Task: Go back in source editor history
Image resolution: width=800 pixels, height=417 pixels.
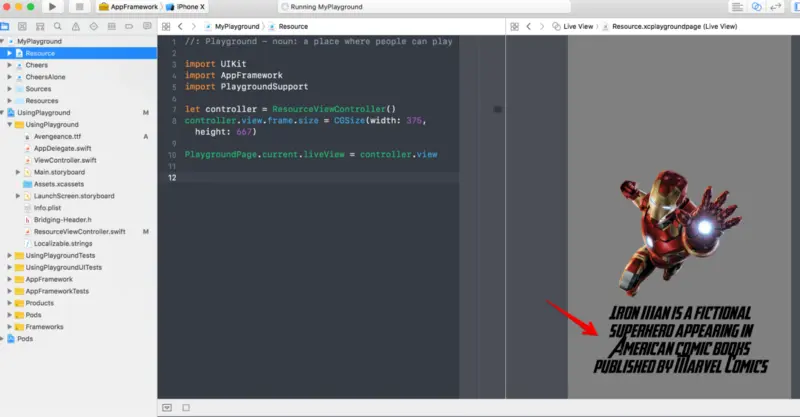Action: (180, 27)
